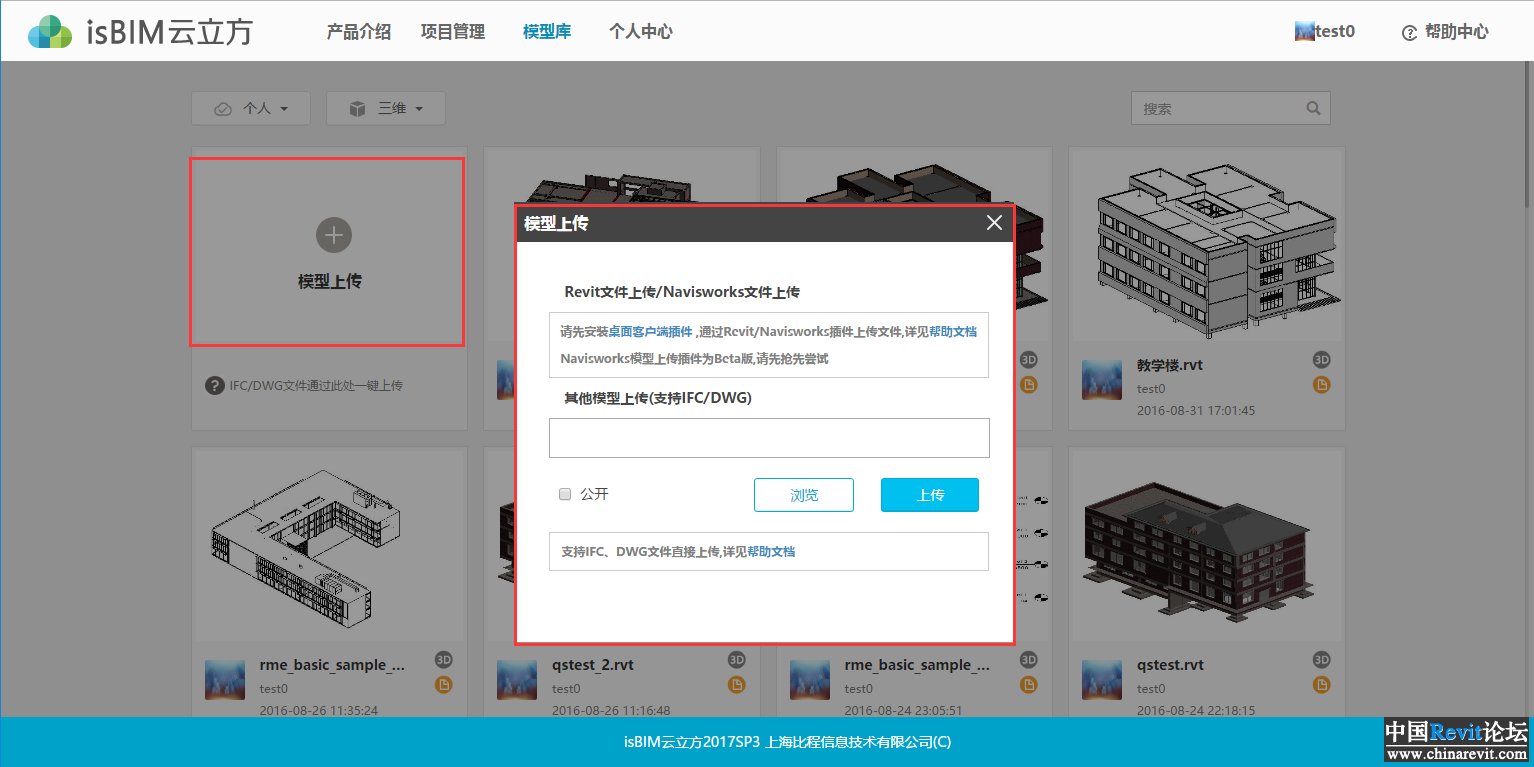This screenshot has height=767, width=1534.
Task: Click the blue 上传 button
Action: 930,495
